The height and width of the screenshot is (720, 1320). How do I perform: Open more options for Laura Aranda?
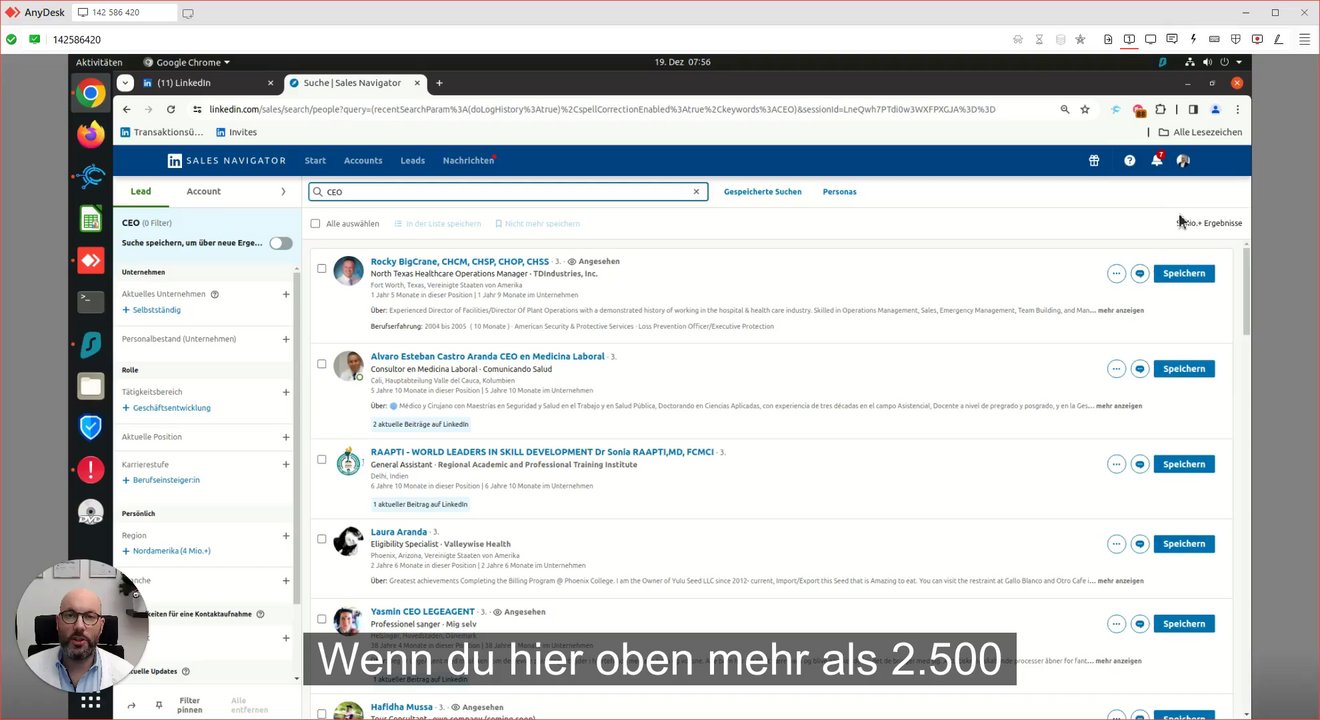click(x=1116, y=544)
